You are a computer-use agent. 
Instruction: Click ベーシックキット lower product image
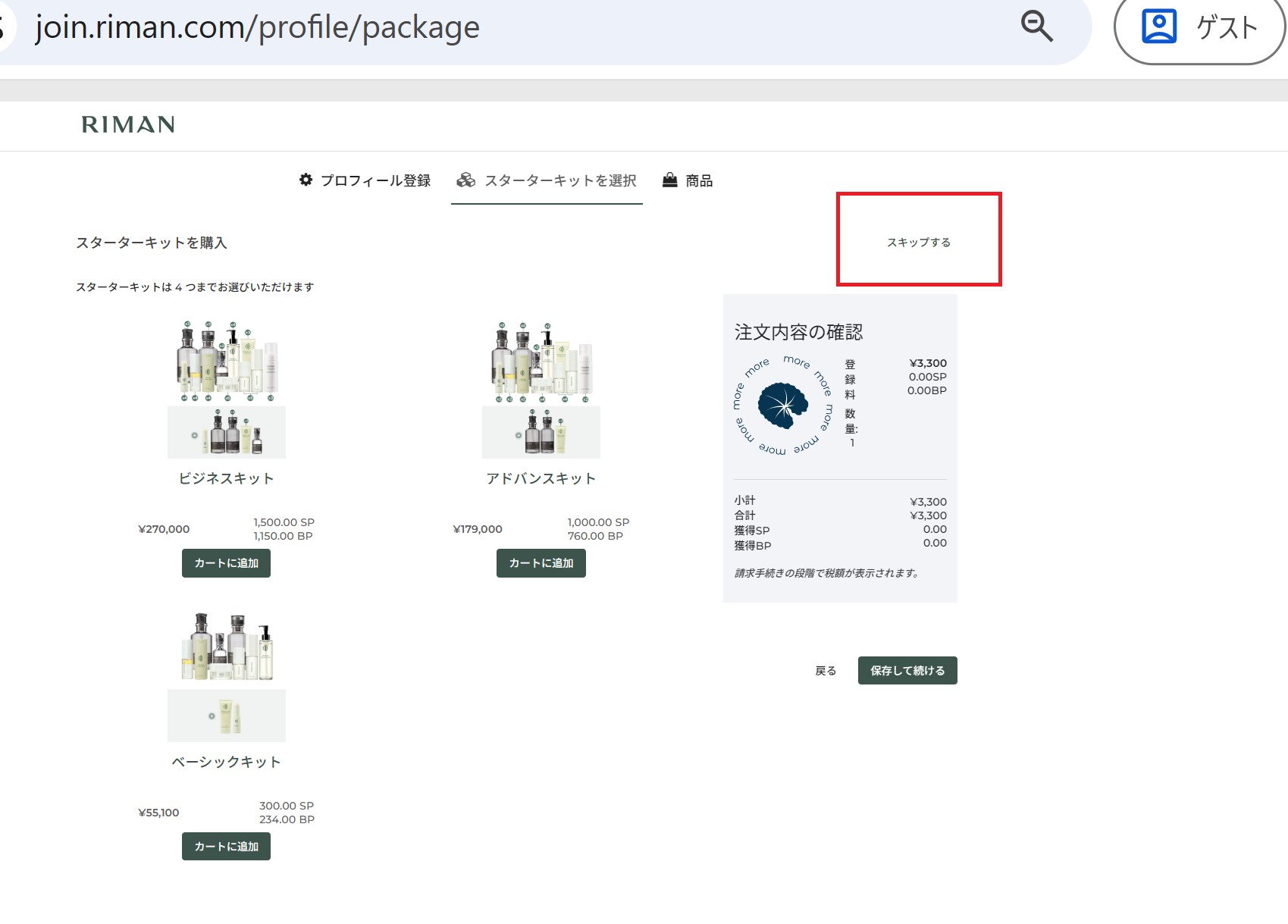pos(227,716)
